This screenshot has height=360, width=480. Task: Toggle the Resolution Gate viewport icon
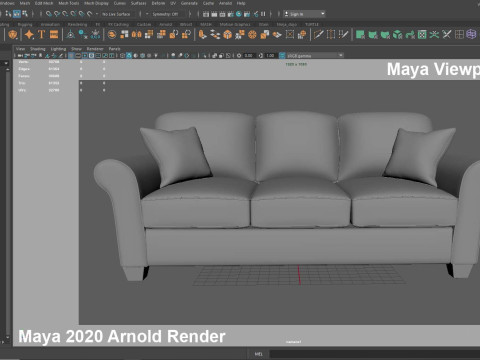point(85,55)
